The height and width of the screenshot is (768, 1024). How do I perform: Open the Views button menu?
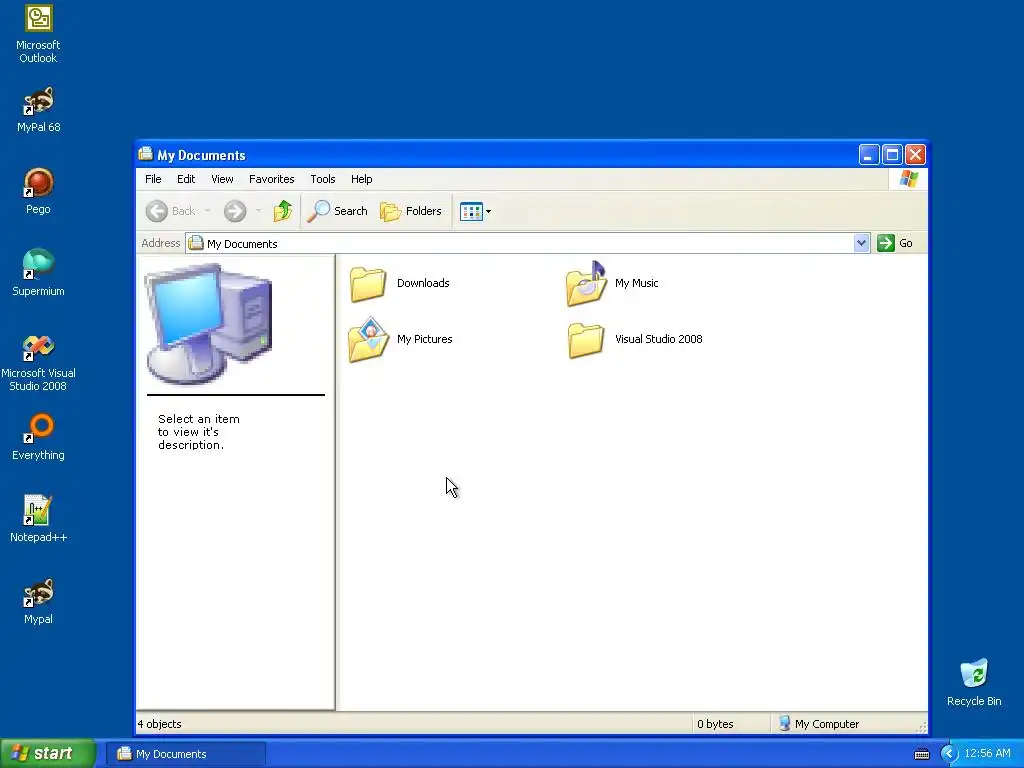[475, 211]
